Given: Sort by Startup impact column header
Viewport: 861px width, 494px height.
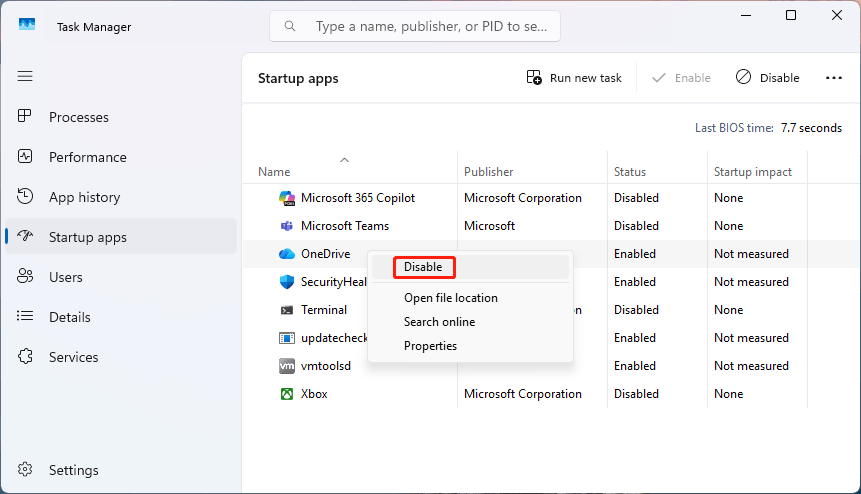Looking at the screenshot, I should (x=753, y=172).
